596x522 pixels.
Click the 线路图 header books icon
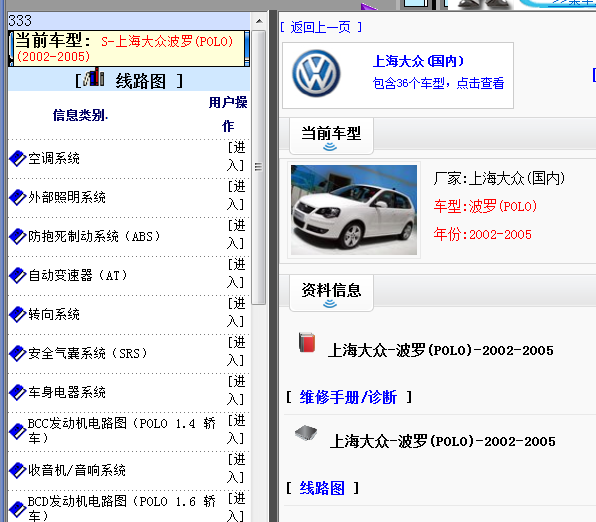pos(94,77)
